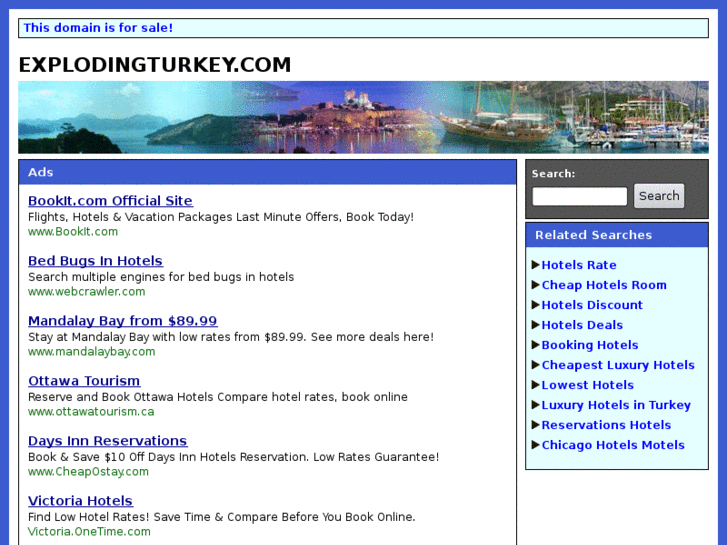Image resolution: width=727 pixels, height=545 pixels.
Task: Open the Ottawa Tourism ad link
Action: pyautogui.click(x=84, y=381)
